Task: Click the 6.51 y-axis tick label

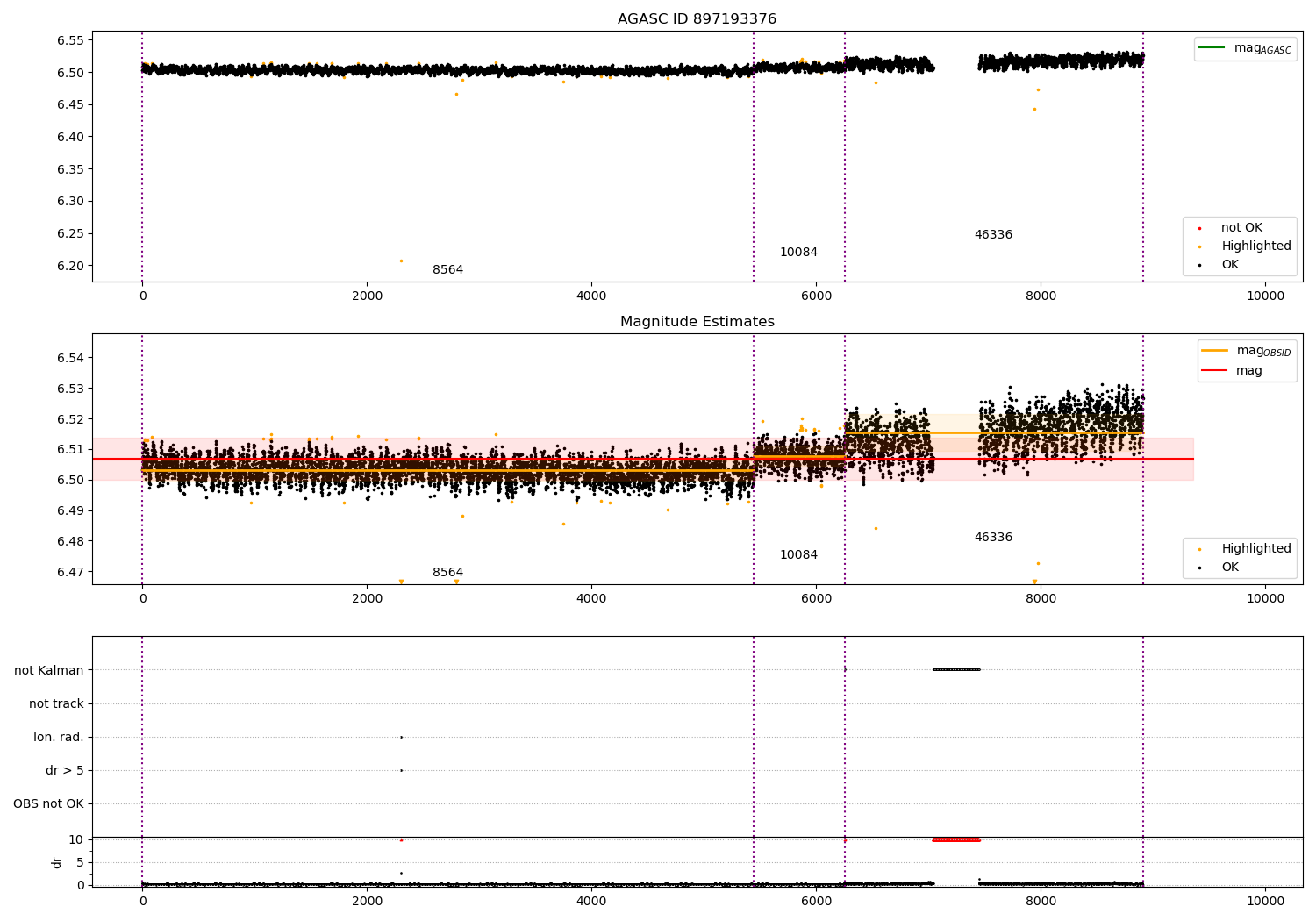Action: 70,450
